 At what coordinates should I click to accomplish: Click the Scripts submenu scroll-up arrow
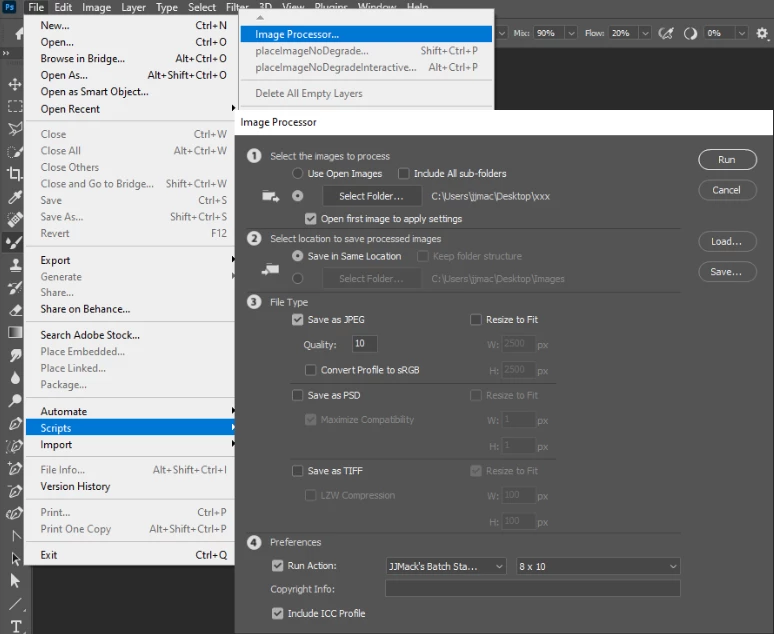[x=260, y=18]
